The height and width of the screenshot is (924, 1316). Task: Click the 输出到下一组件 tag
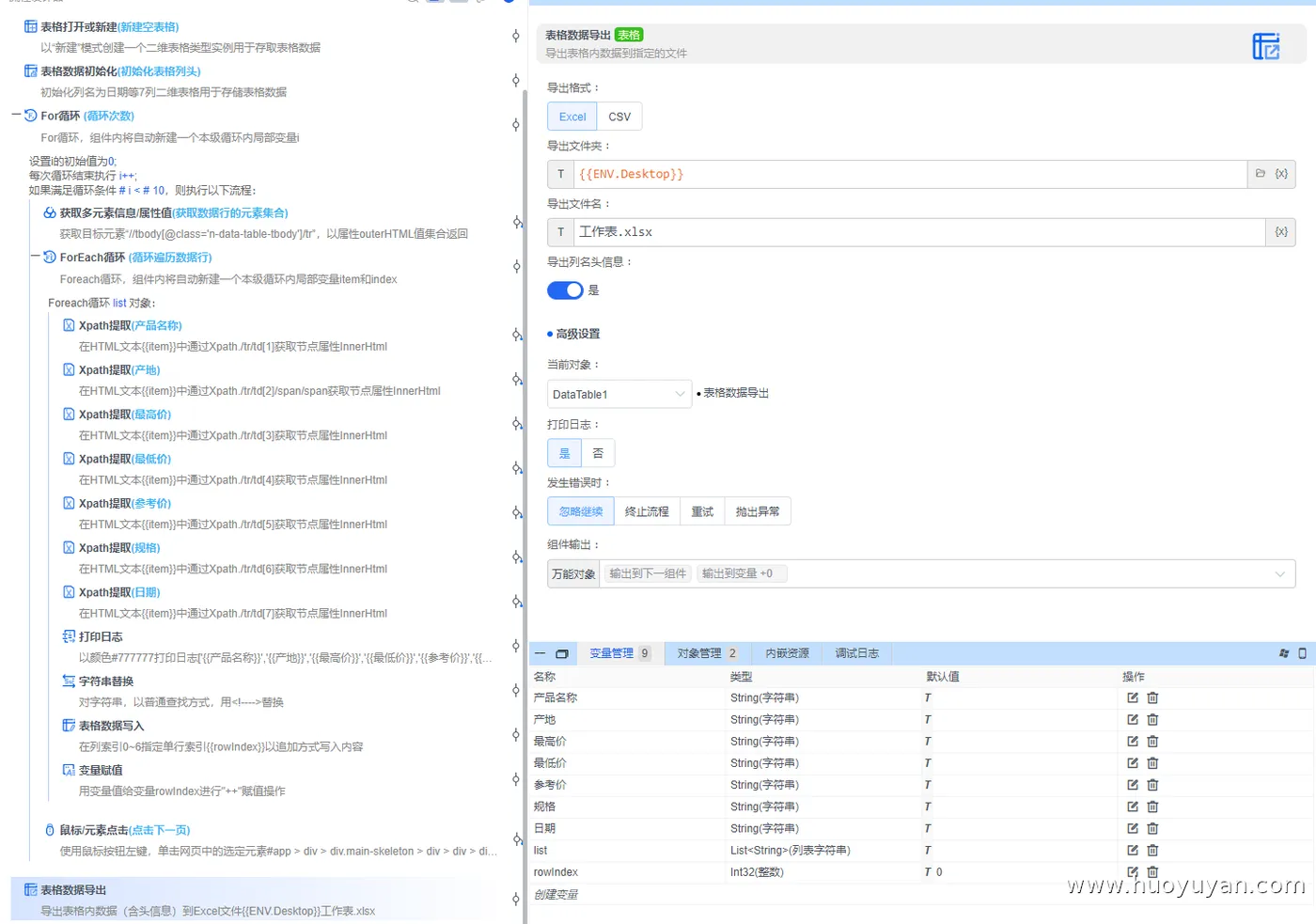(648, 573)
